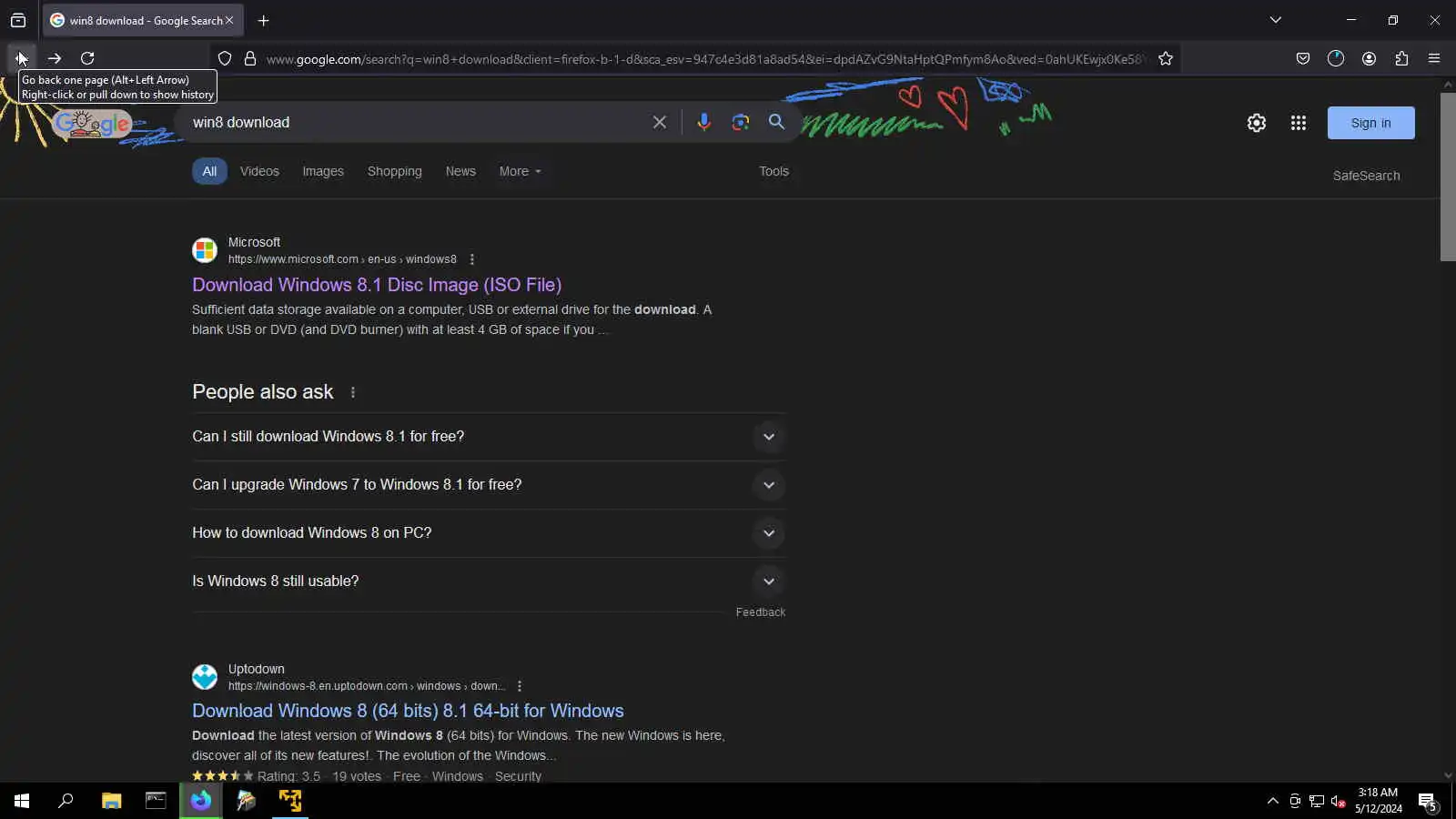The width and height of the screenshot is (1456, 819).
Task: Switch to Images results tab
Action: [323, 171]
